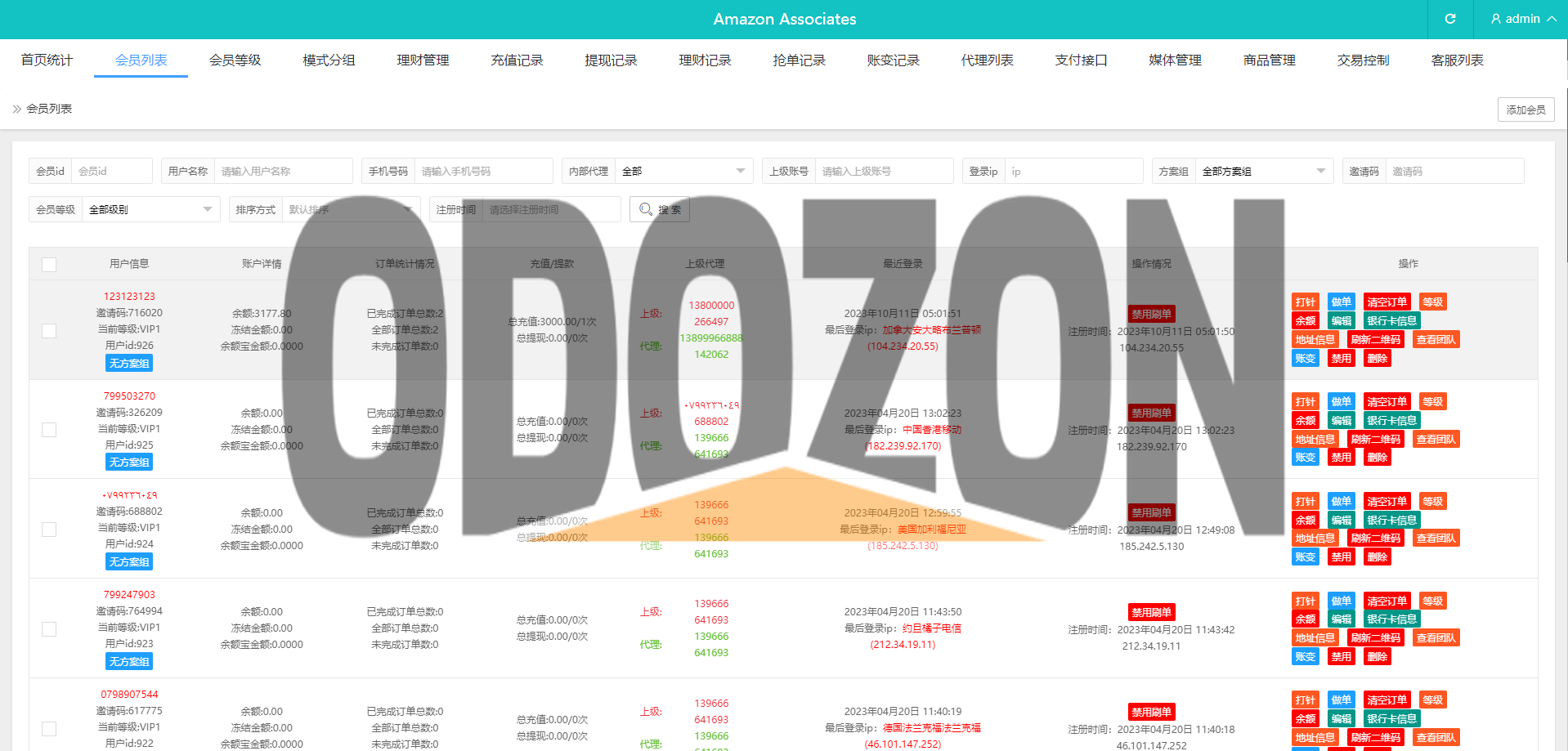Check the row checkbox for user 123123123
1568x751 pixels.
tap(49, 330)
